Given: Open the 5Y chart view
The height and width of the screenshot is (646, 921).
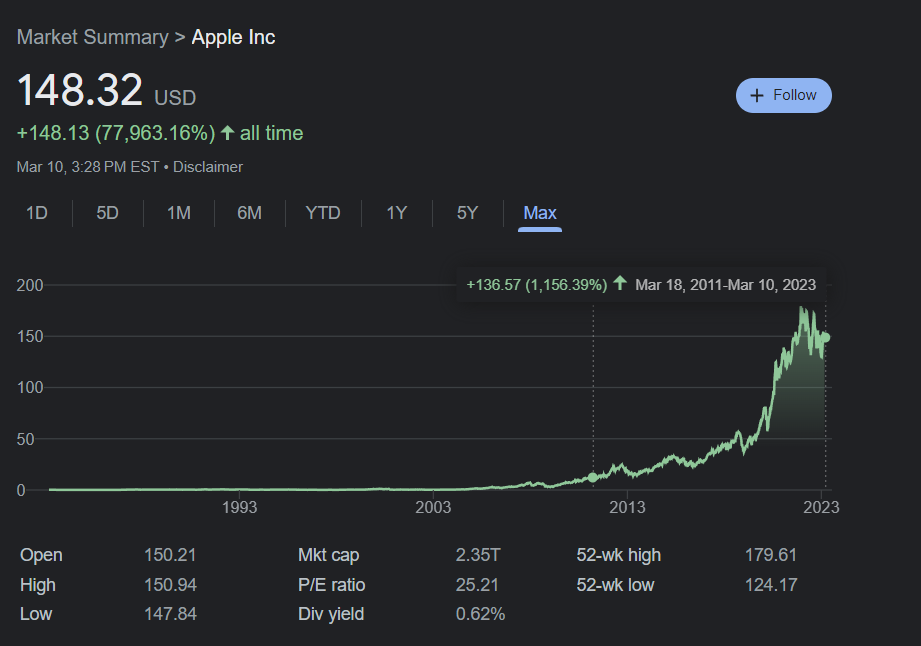Looking at the screenshot, I should pyautogui.click(x=467, y=213).
